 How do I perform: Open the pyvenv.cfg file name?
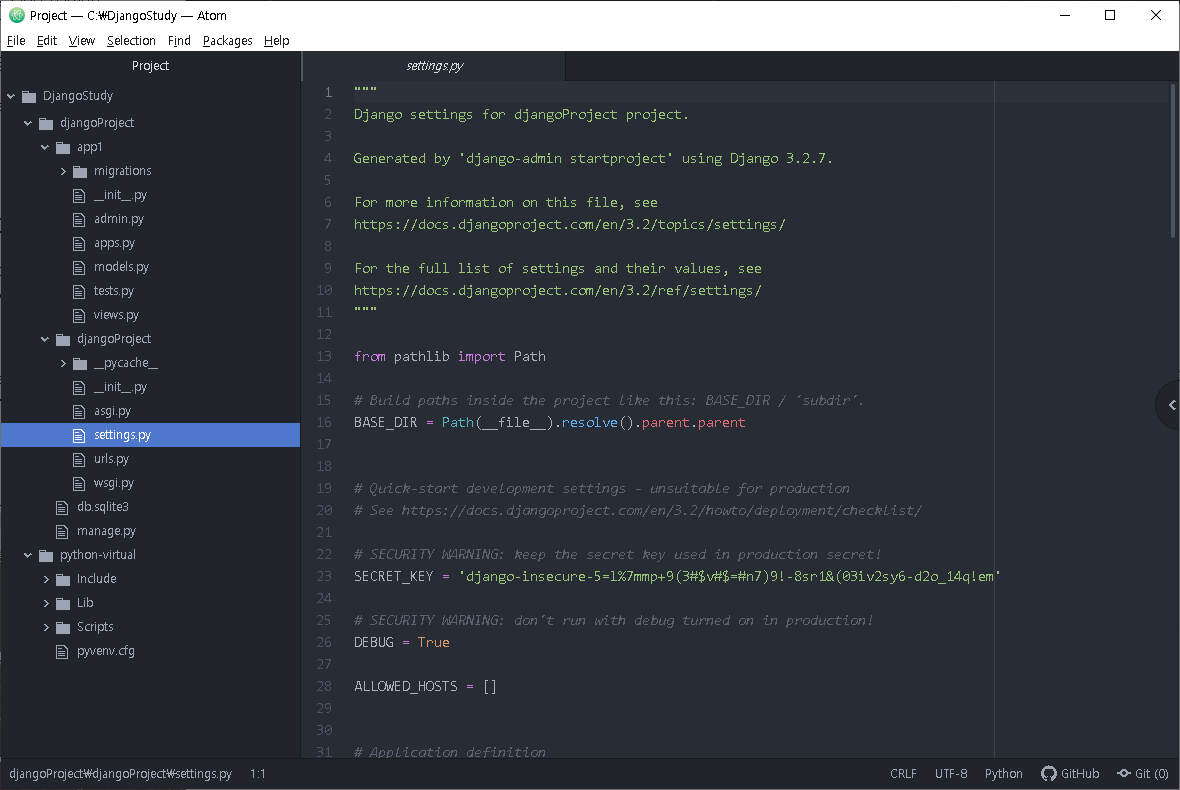click(x=105, y=652)
